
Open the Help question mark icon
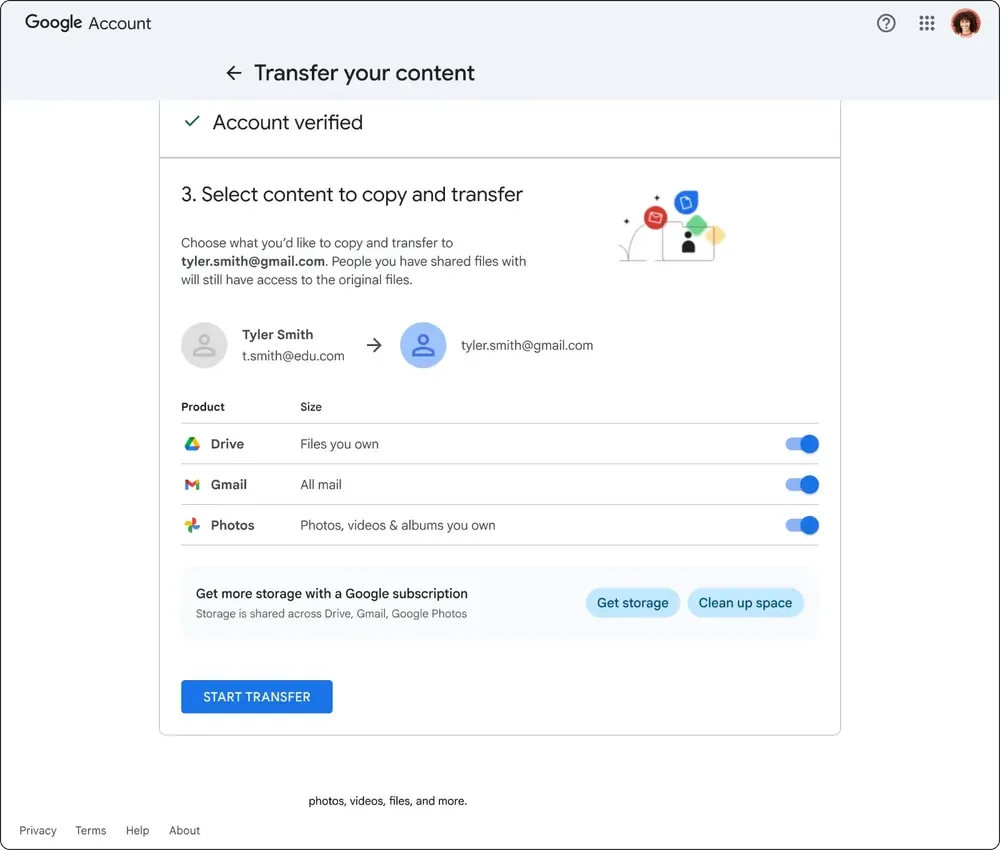(x=886, y=22)
